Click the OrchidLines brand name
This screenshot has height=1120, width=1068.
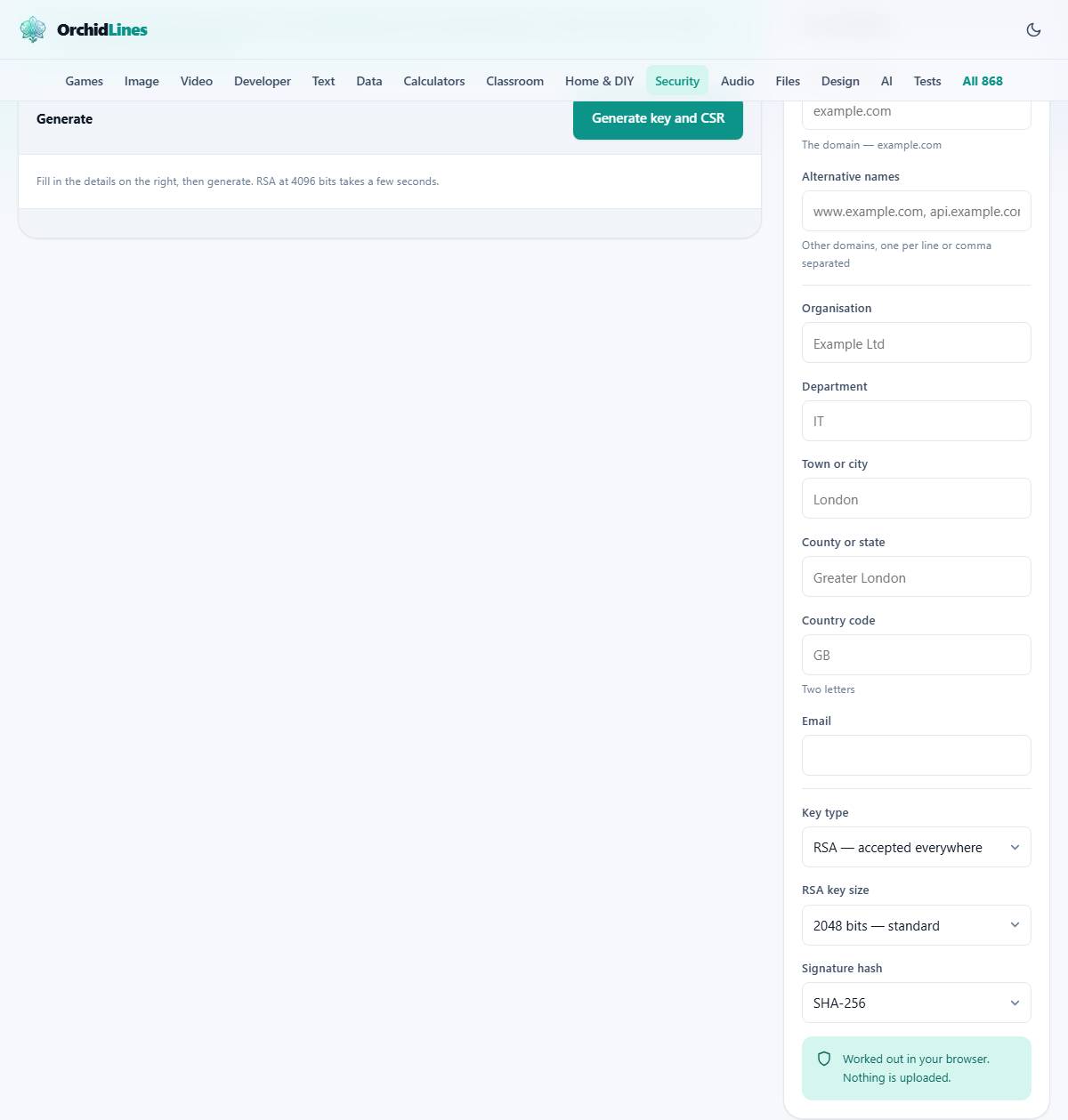[102, 29]
